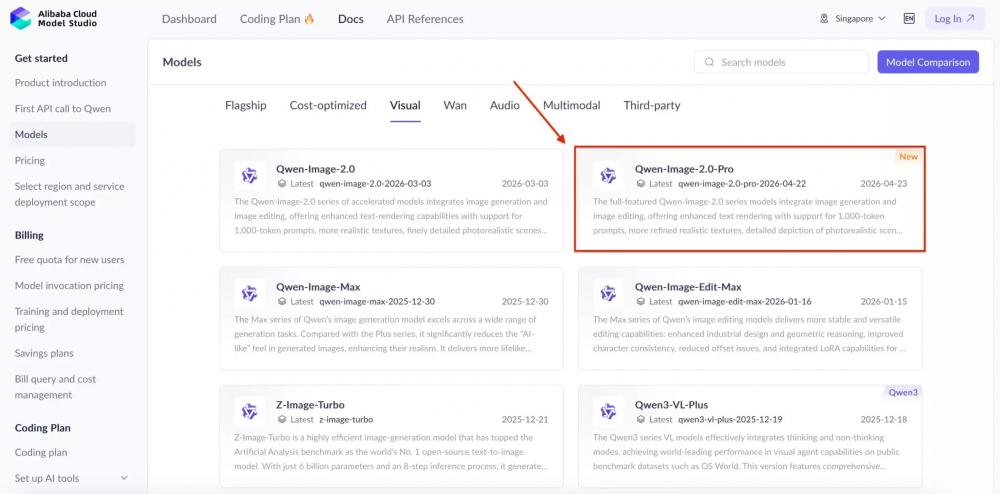The height and width of the screenshot is (494, 1000).
Task: Click the Qwen3-VL-Plus model logo icon
Action: click(x=608, y=411)
